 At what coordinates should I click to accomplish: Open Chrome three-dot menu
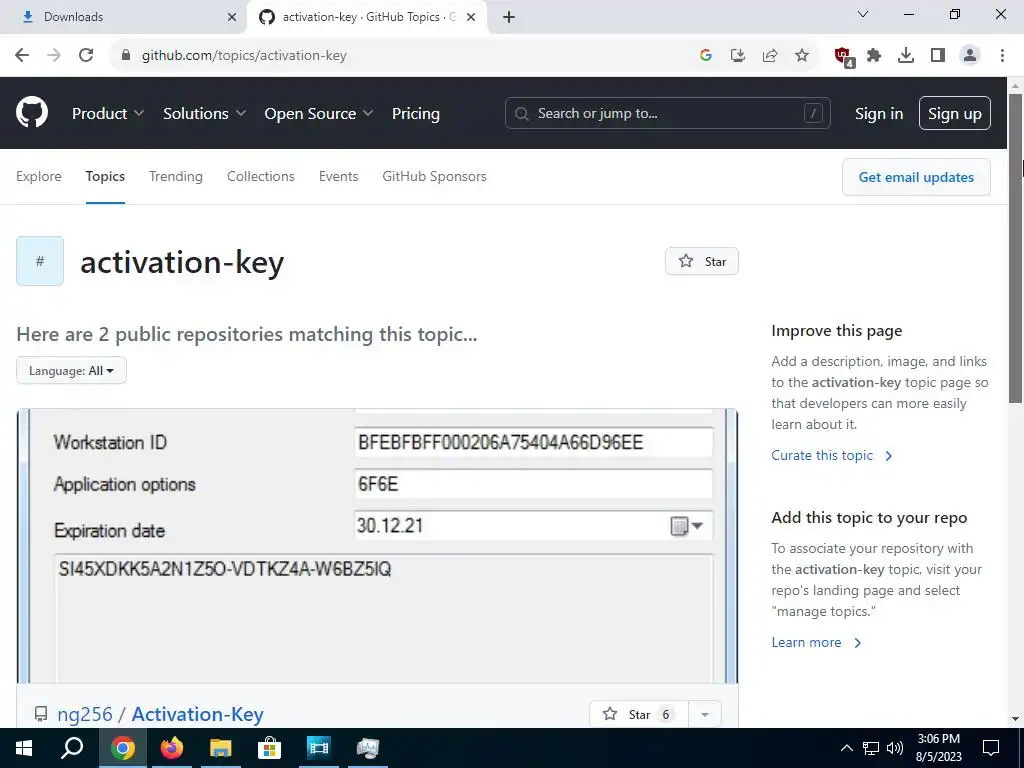click(1002, 56)
